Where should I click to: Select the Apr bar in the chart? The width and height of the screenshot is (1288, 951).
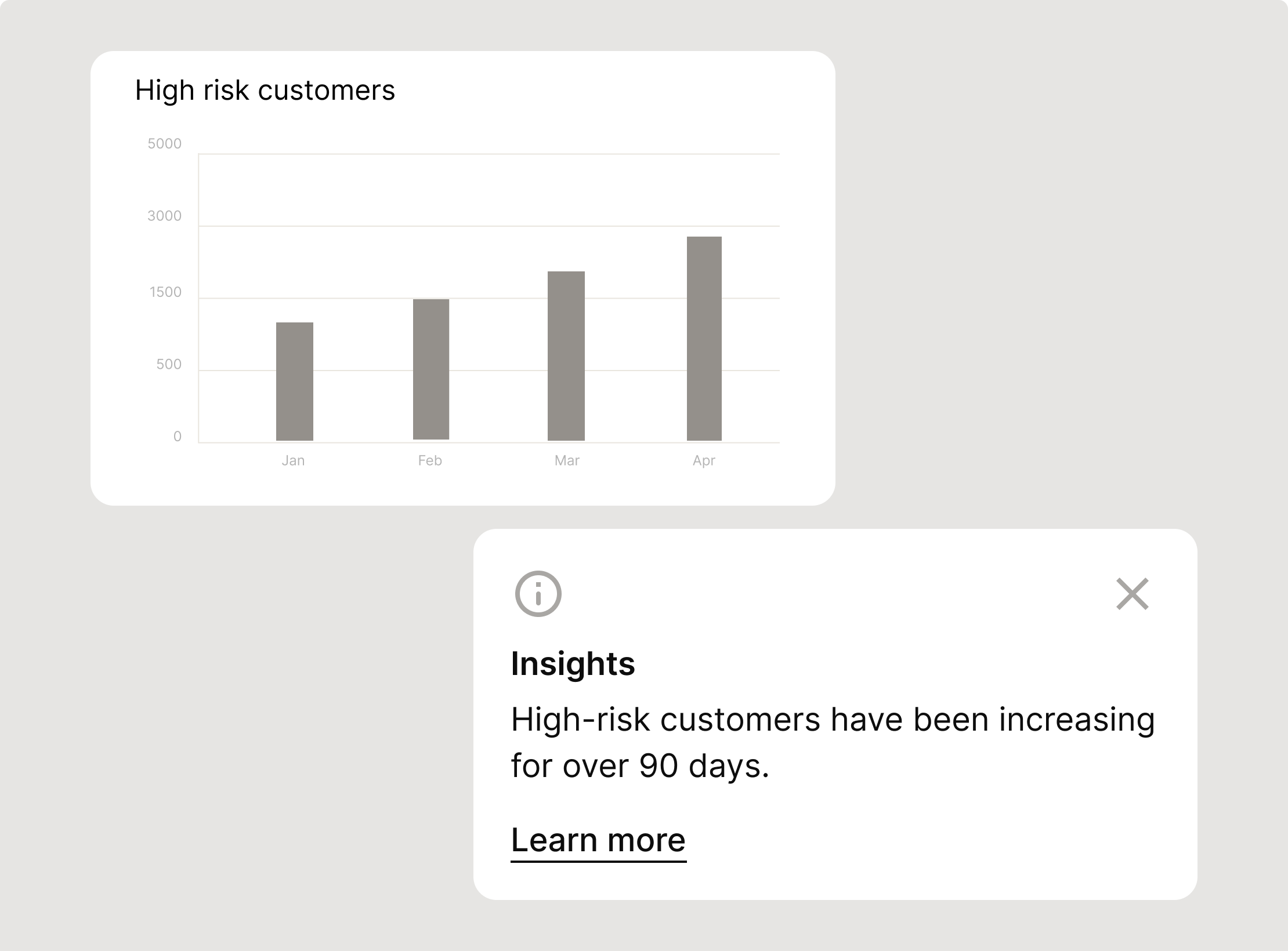tap(704, 339)
